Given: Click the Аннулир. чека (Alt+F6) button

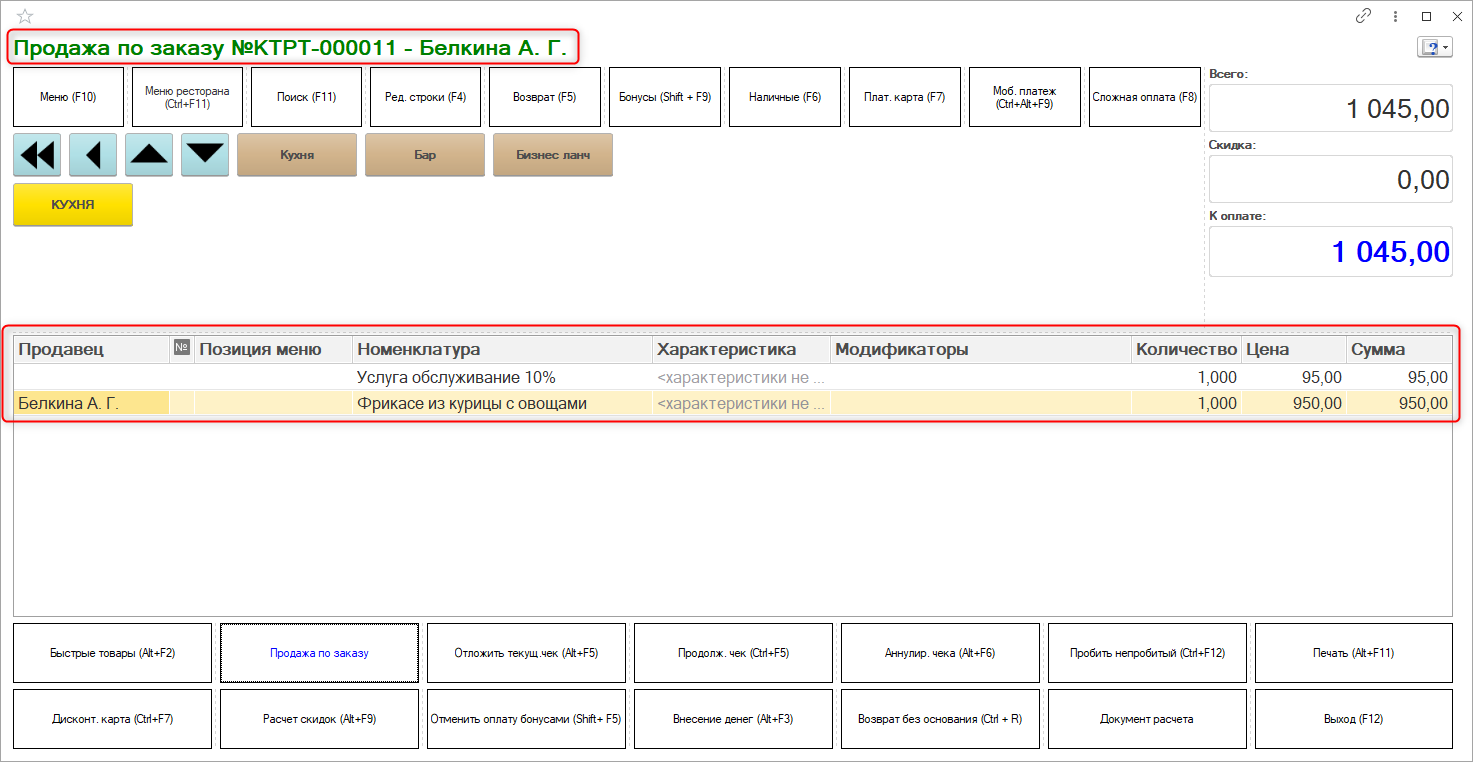Looking at the screenshot, I should pyautogui.click(x=940, y=653).
